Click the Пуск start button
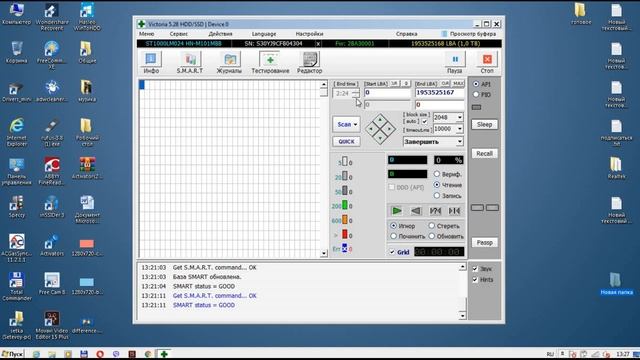Image resolution: width=640 pixels, height=360 pixels. click(x=12, y=354)
